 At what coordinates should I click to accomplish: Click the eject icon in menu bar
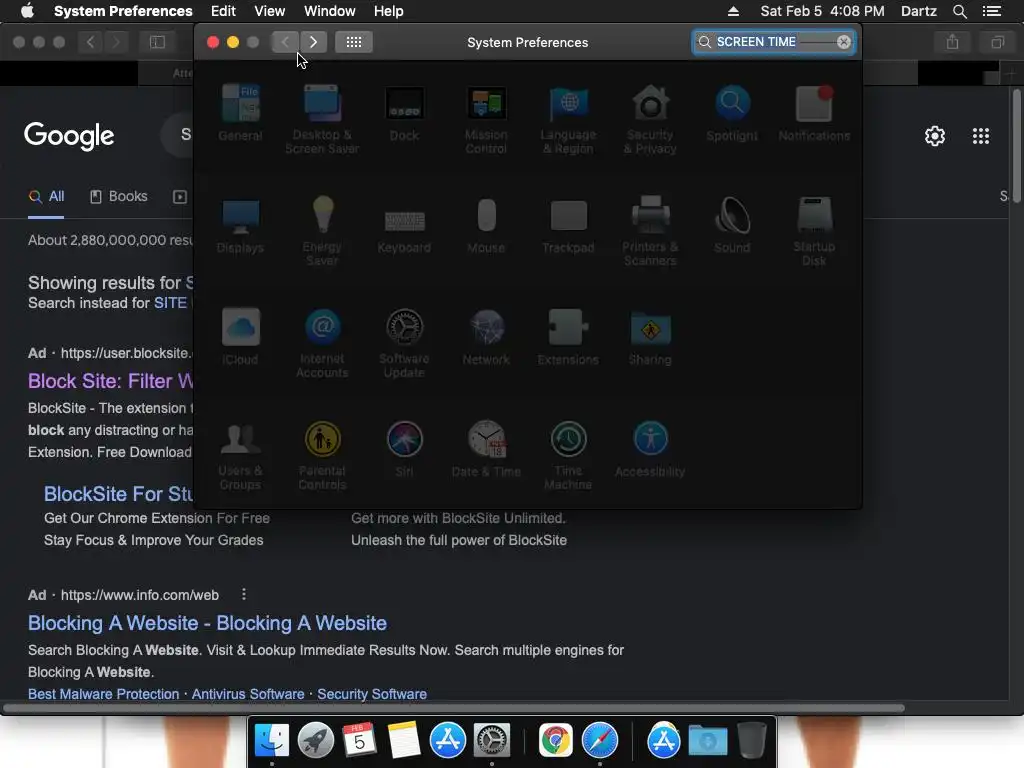coord(733,11)
